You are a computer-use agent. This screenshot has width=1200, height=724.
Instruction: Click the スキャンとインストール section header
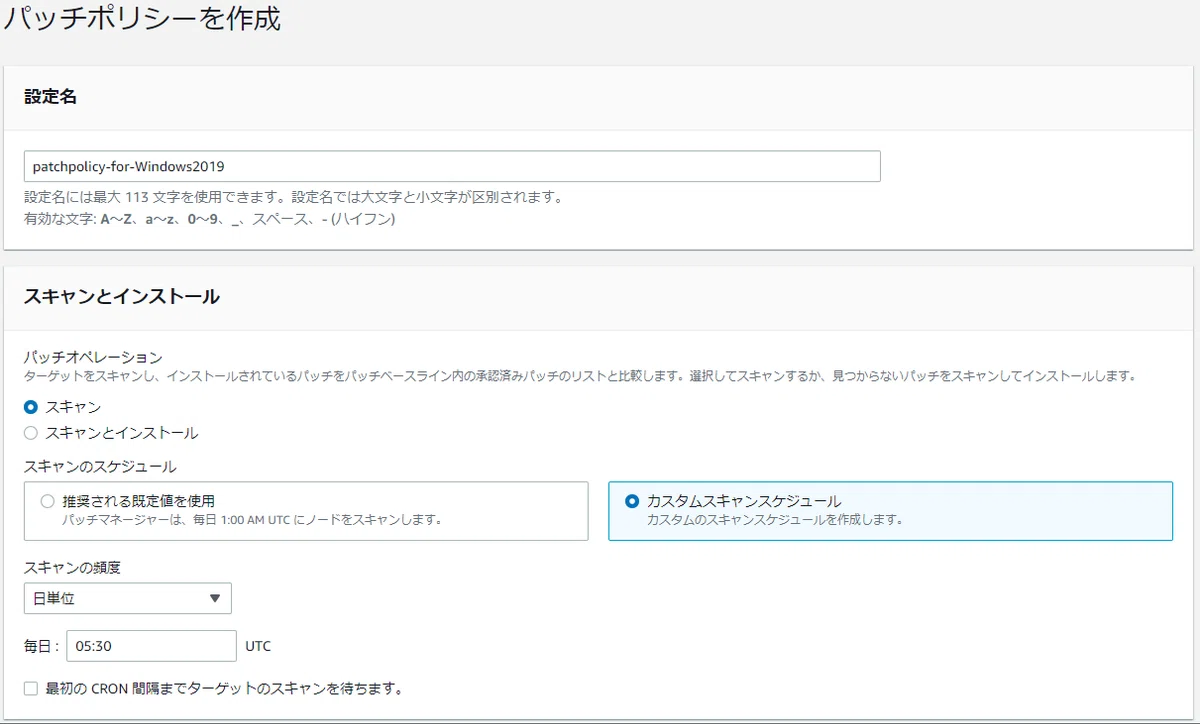122,296
